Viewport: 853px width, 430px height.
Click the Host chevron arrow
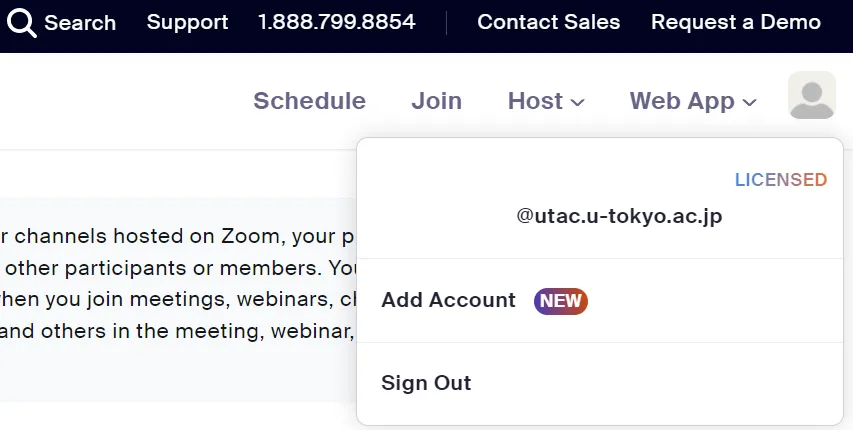point(578,102)
